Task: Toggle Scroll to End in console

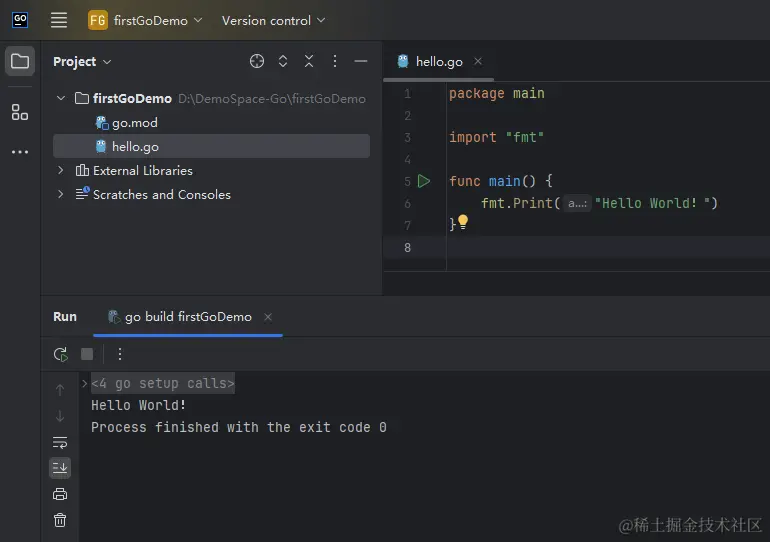Action: click(x=60, y=467)
